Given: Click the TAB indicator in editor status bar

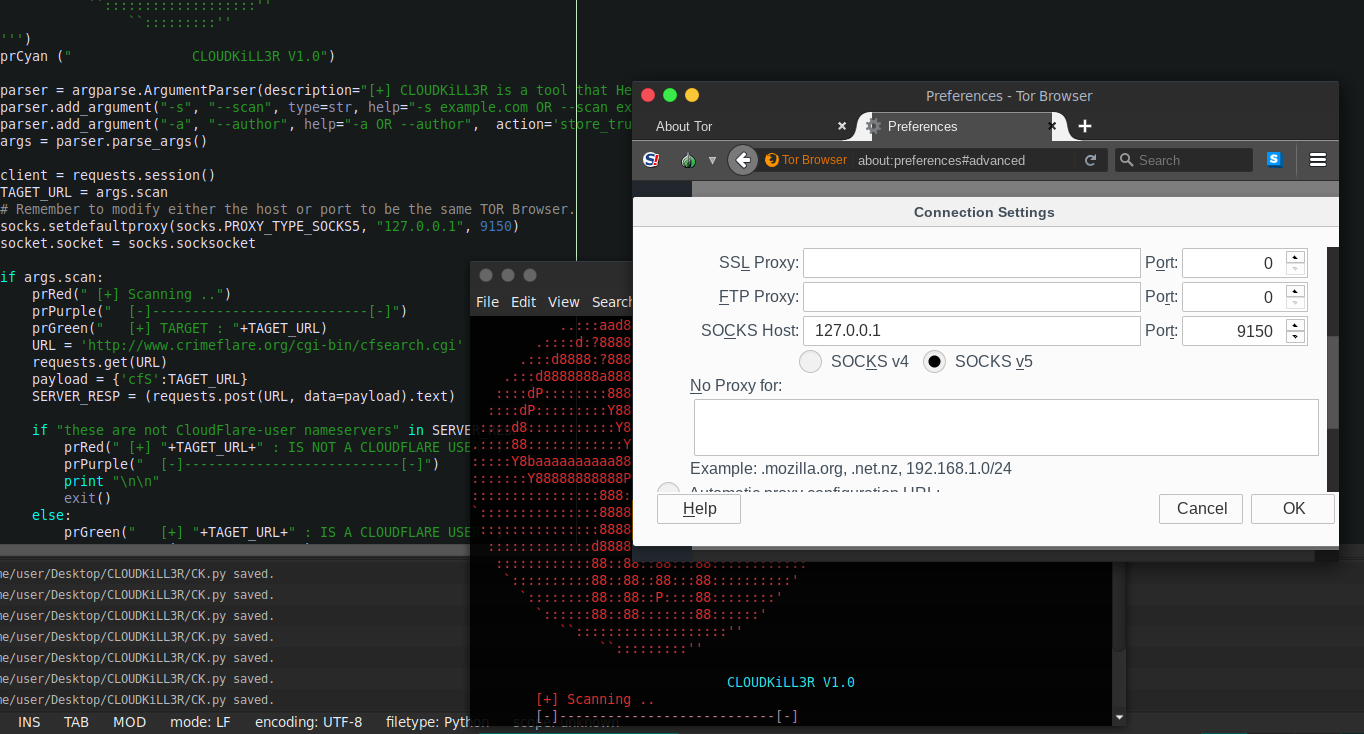Looking at the screenshot, I should pos(77,722).
